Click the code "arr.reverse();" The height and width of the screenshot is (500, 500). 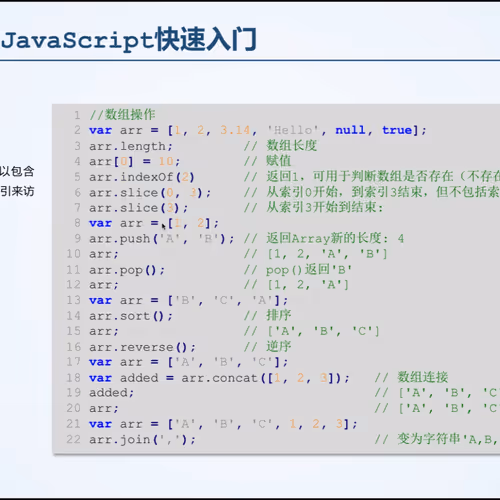[x=142, y=347]
